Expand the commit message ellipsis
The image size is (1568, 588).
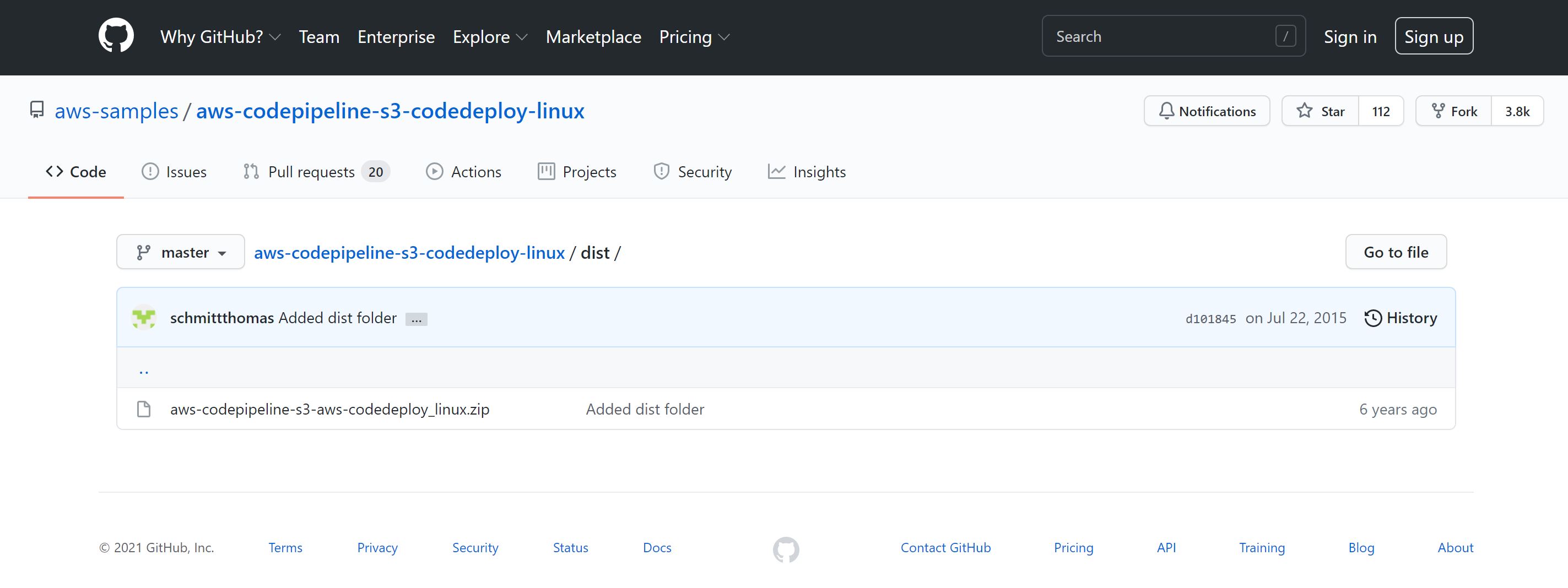pos(417,319)
